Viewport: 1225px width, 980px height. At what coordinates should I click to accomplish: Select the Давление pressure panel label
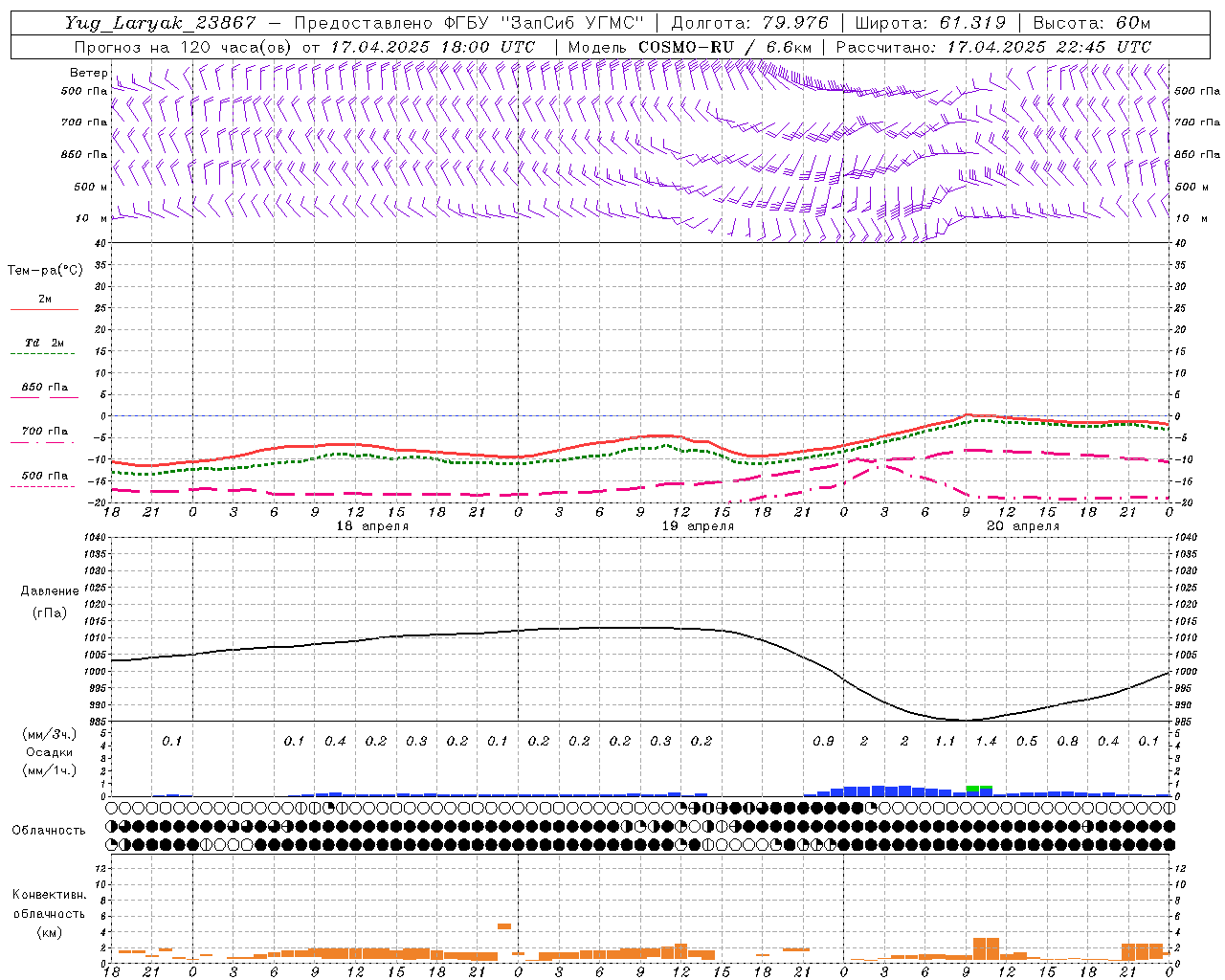tap(50, 591)
